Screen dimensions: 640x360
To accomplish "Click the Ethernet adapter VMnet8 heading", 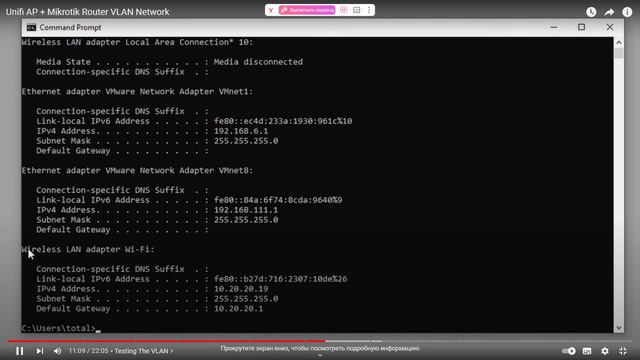I will [138, 171].
